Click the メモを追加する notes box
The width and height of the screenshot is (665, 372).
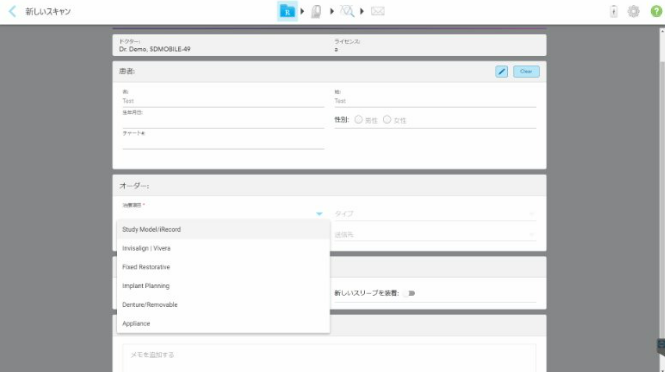(329, 358)
